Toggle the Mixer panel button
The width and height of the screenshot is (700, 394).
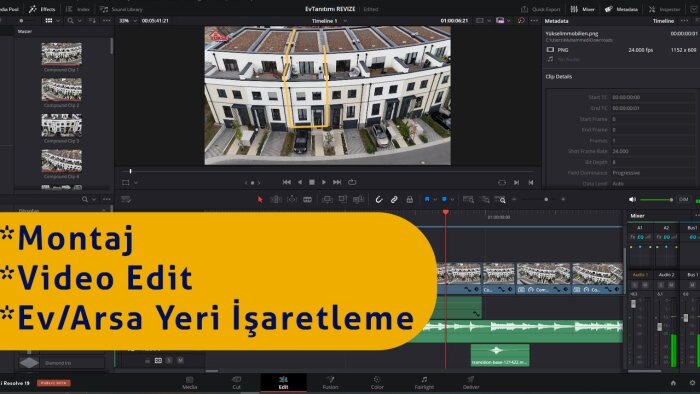click(x=583, y=9)
